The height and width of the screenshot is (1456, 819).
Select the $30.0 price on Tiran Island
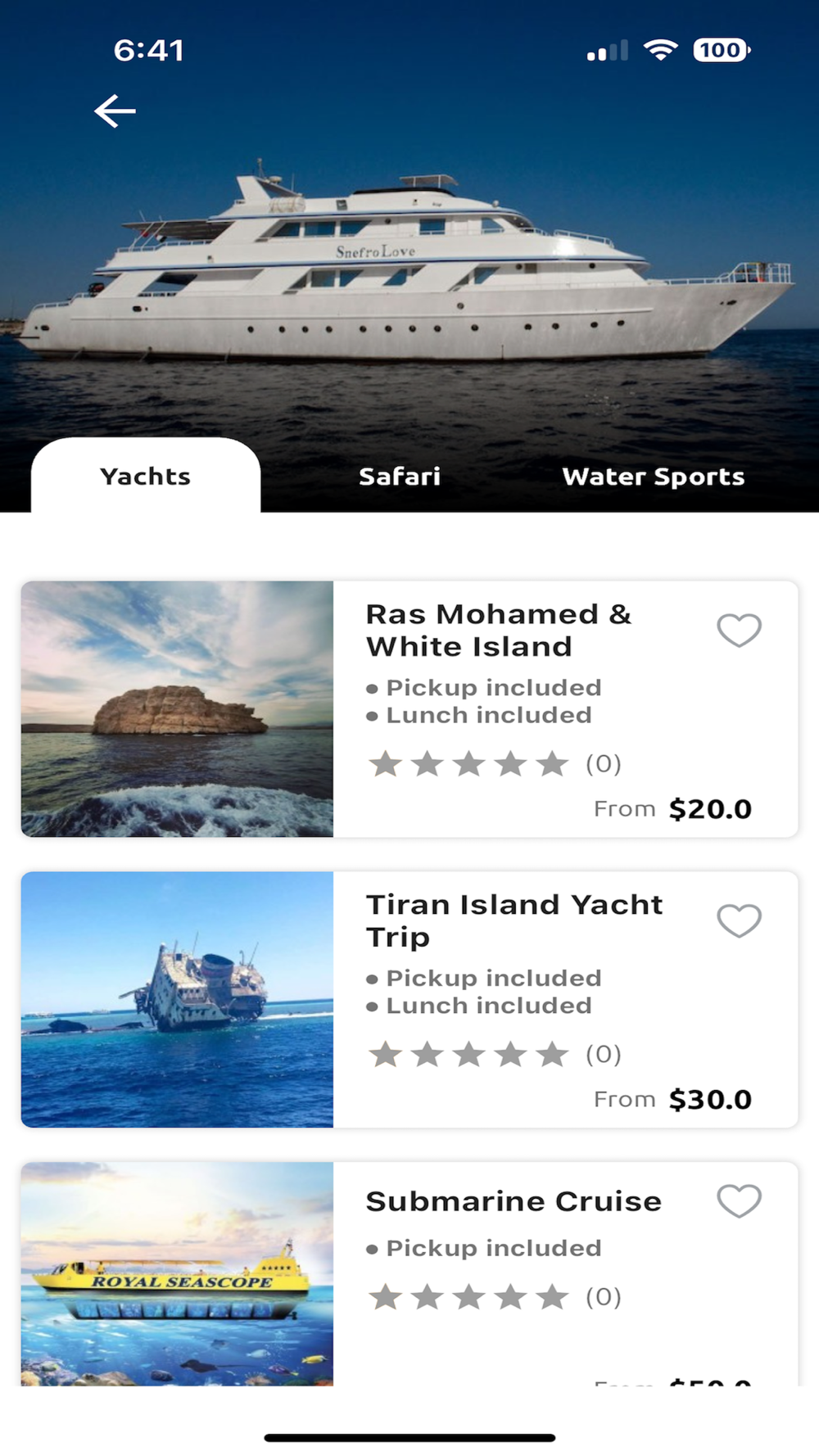(710, 1100)
